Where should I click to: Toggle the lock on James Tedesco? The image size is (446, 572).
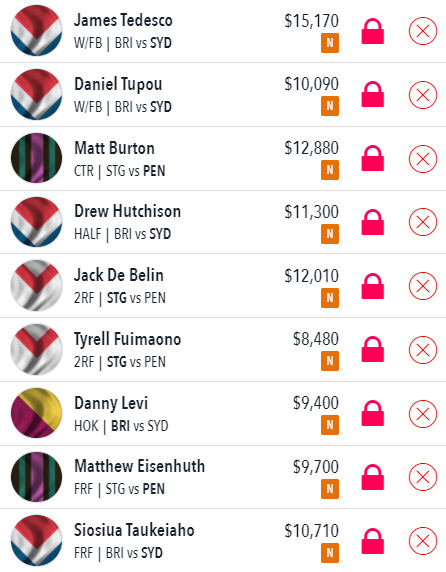(x=372, y=31)
